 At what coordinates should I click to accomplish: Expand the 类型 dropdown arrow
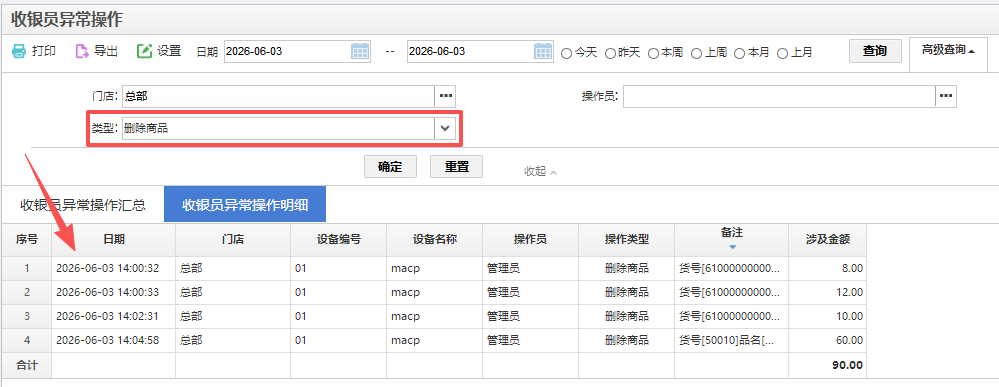[445, 128]
